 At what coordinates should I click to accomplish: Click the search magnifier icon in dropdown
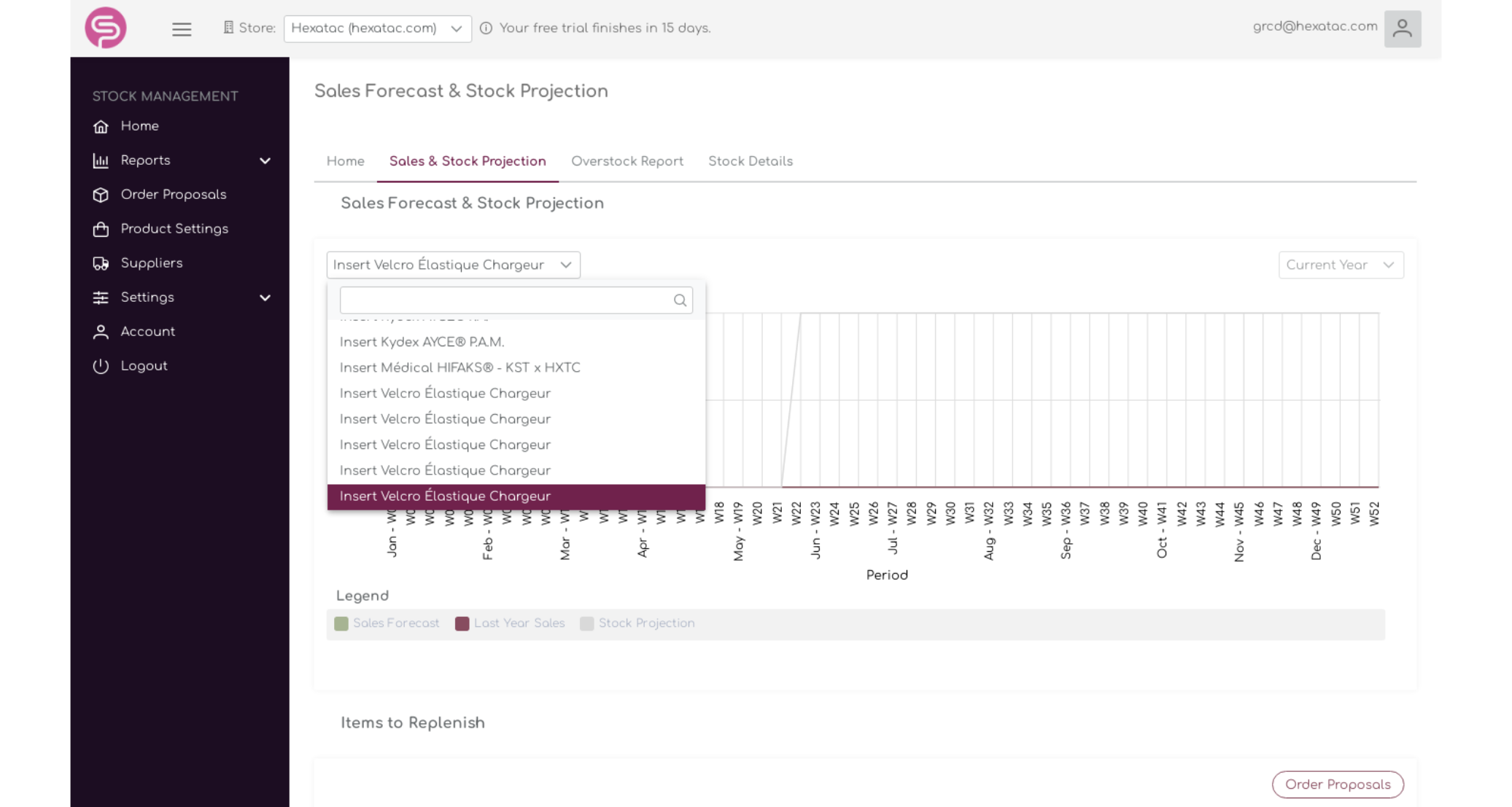680,300
